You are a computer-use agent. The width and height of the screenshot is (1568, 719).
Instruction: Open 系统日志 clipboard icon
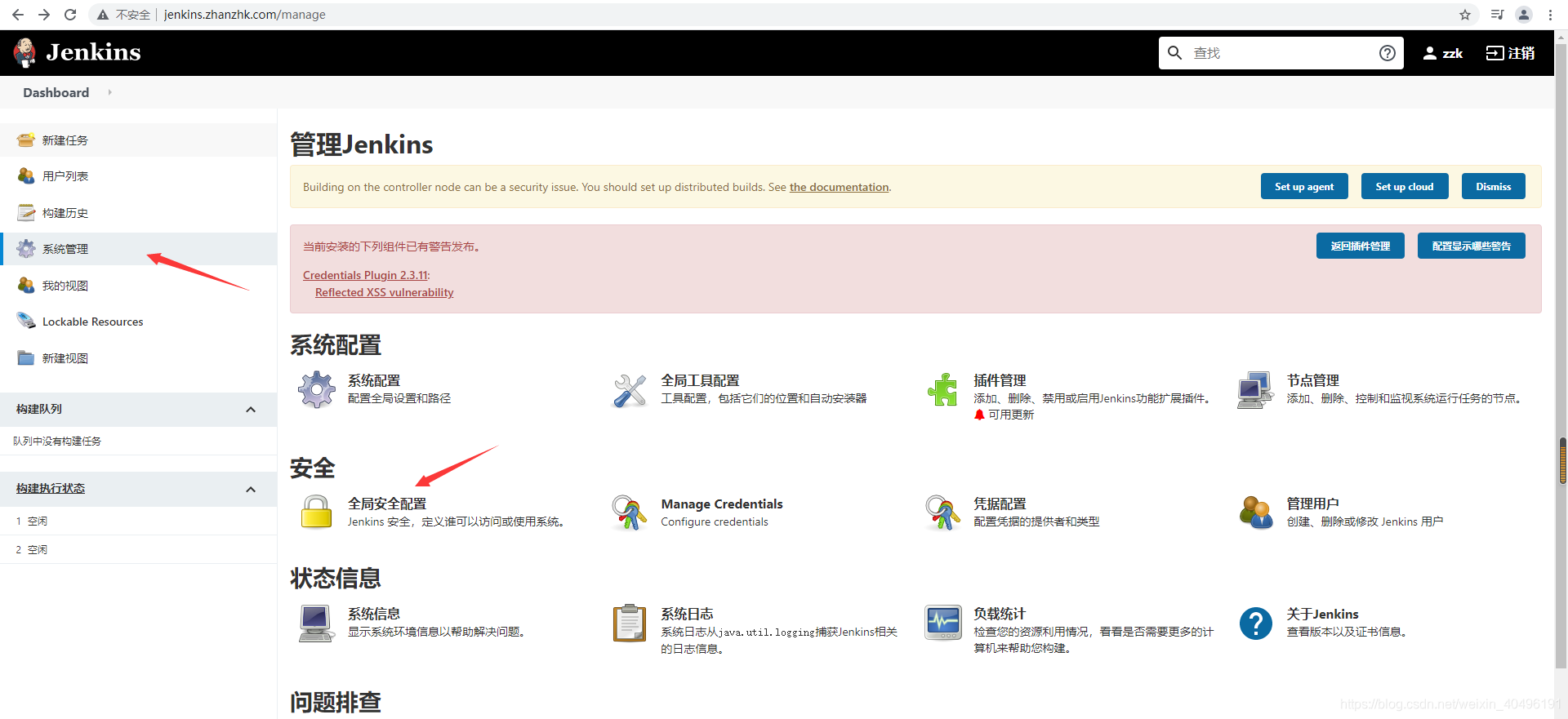(630, 624)
